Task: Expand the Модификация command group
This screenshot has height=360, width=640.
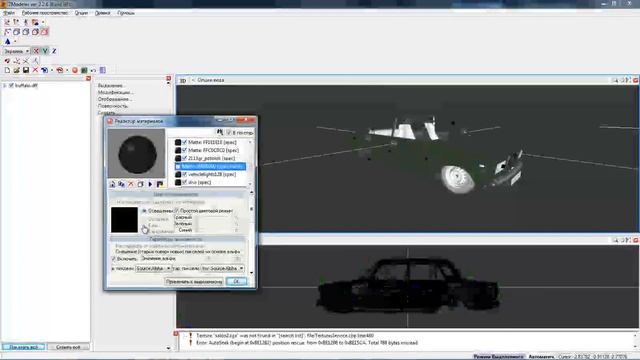Action: [x=116, y=93]
